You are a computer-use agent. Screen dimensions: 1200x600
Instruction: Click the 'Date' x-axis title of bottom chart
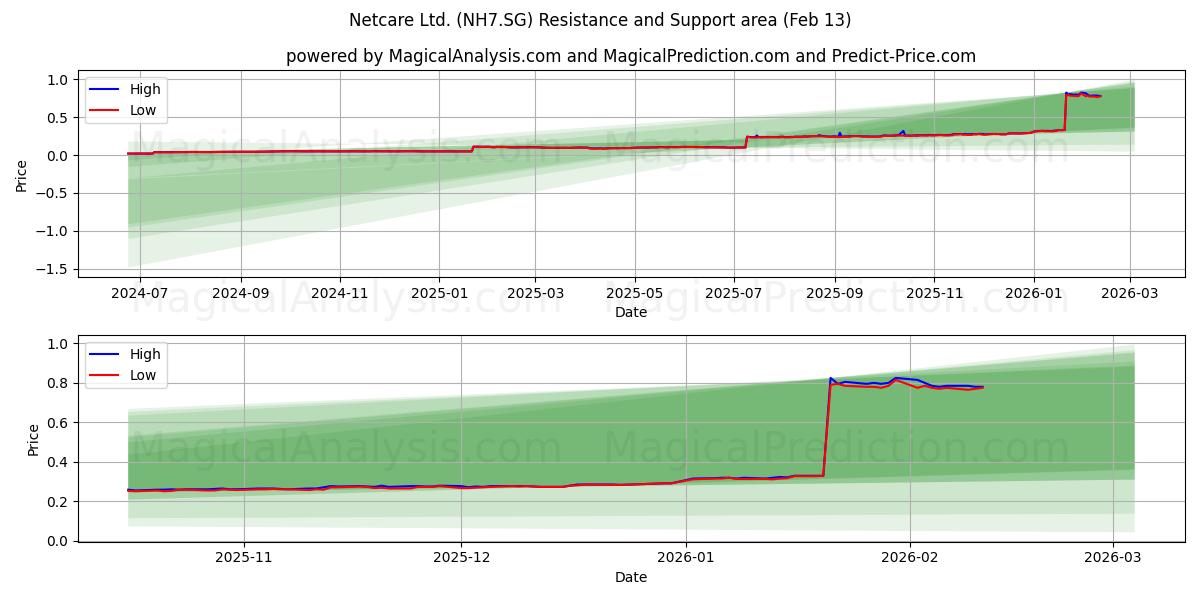pos(631,577)
